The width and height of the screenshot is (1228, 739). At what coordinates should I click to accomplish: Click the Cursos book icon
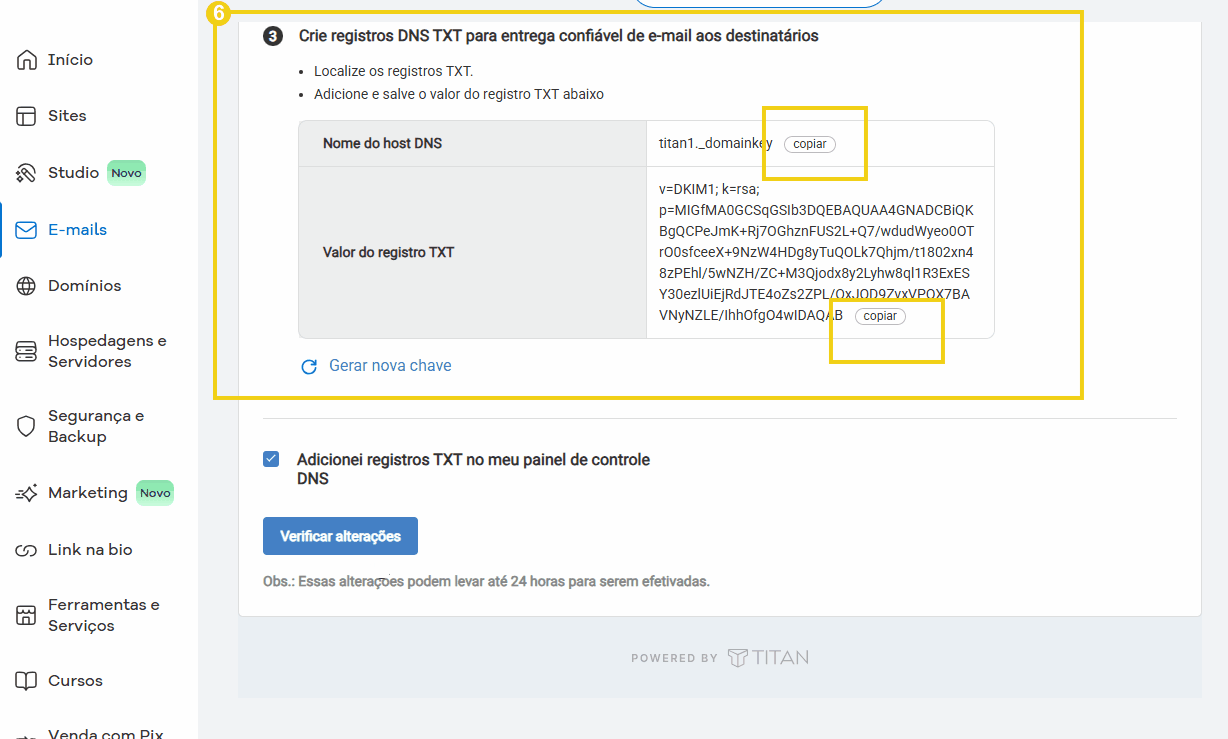tap(26, 680)
